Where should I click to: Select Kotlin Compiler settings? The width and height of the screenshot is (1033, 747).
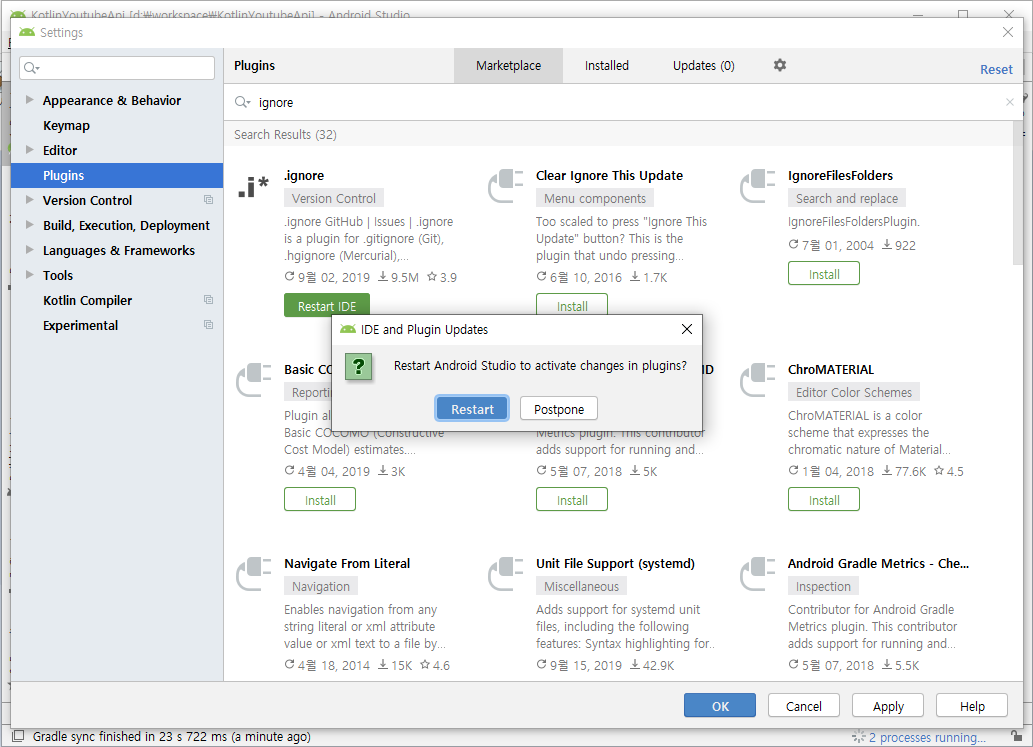(87, 300)
